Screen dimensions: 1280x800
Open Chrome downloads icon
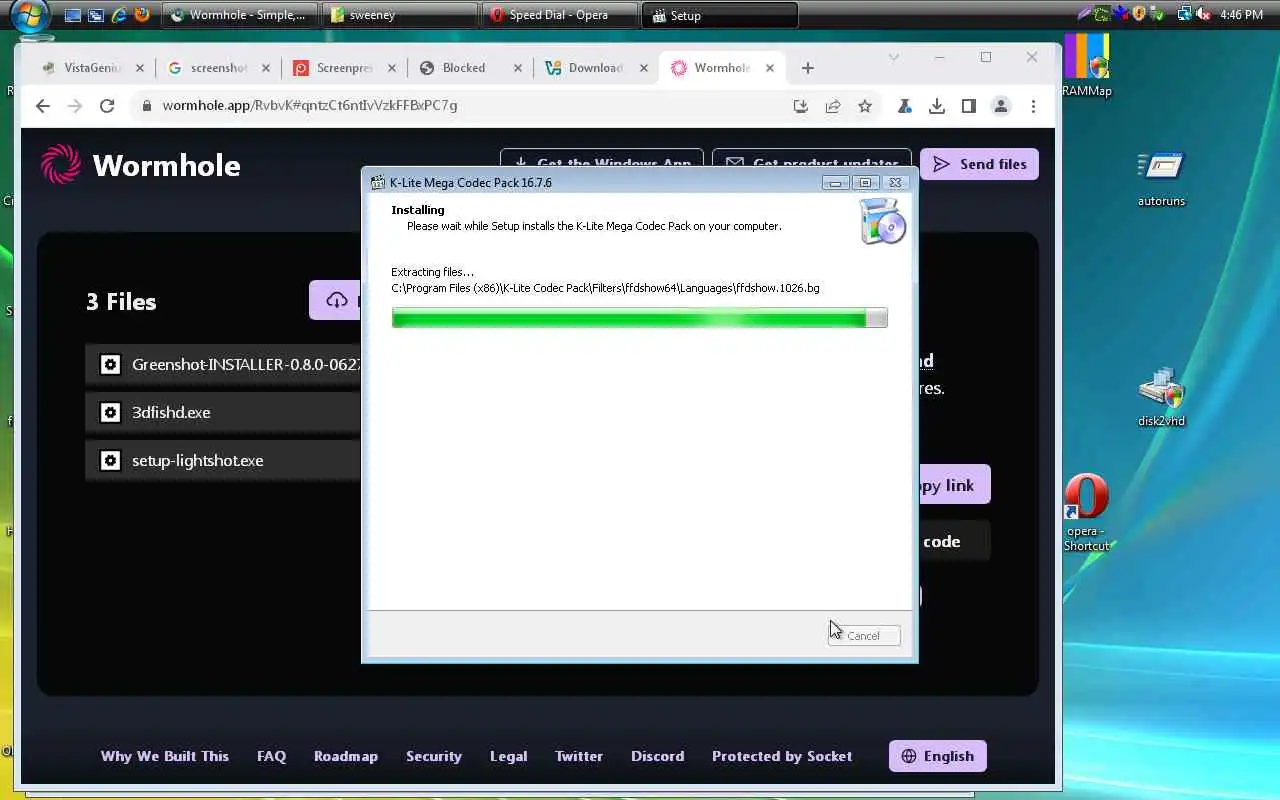(937, 106)
